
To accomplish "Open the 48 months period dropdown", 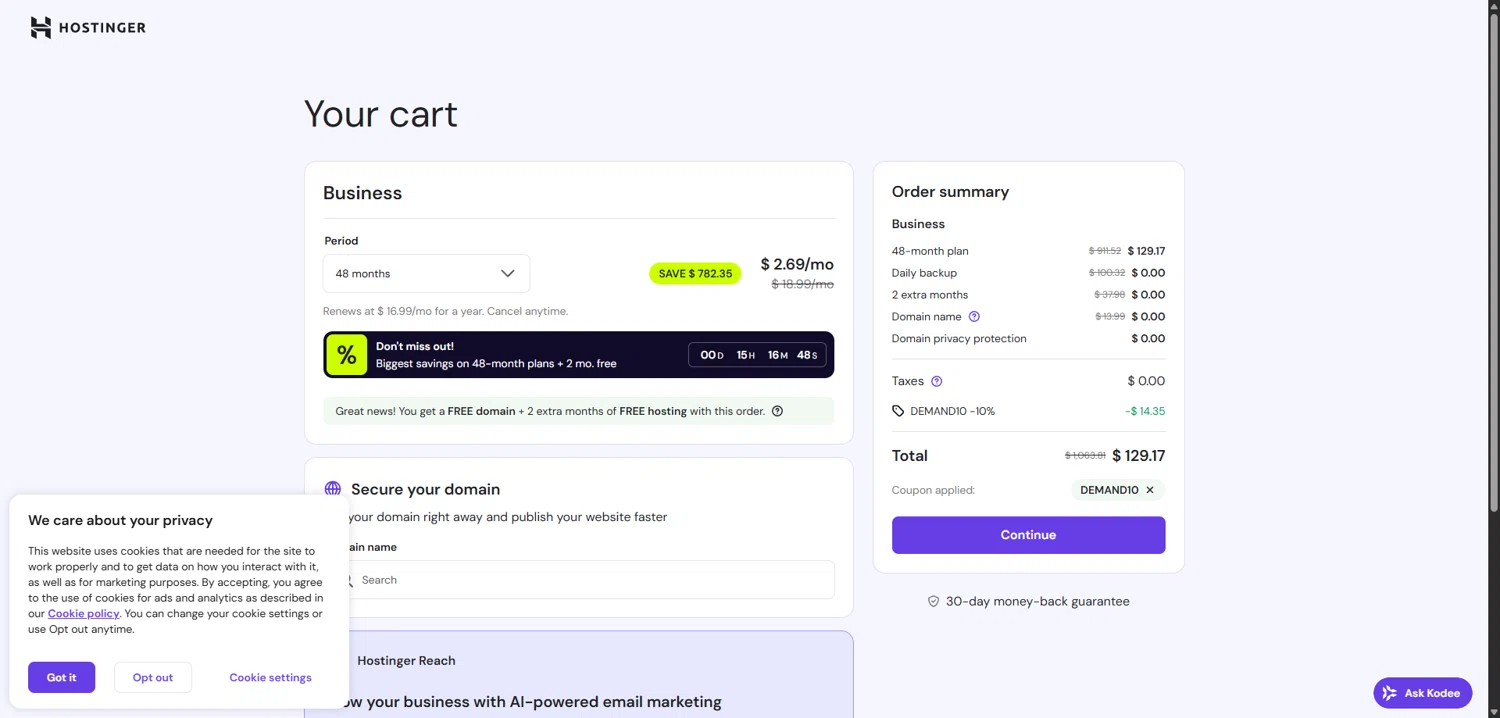I will (426, 273).
